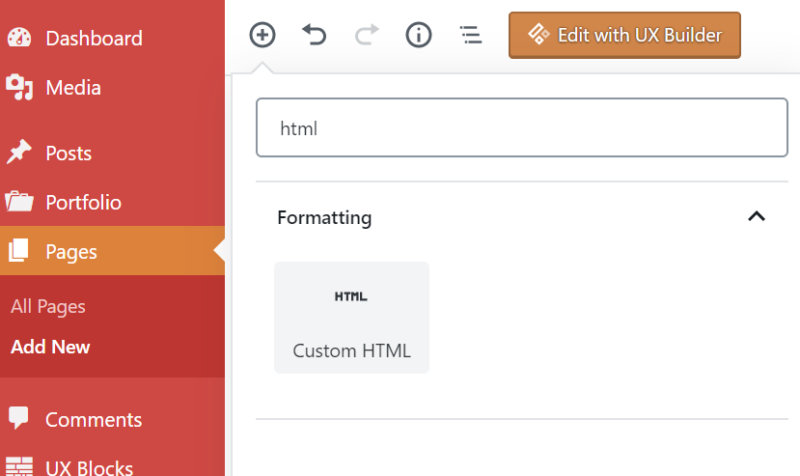Click the Dashboard gauge icon
The height and width of the screenshot is (476, 800).
pyautogui.click(x=19, y=38)
